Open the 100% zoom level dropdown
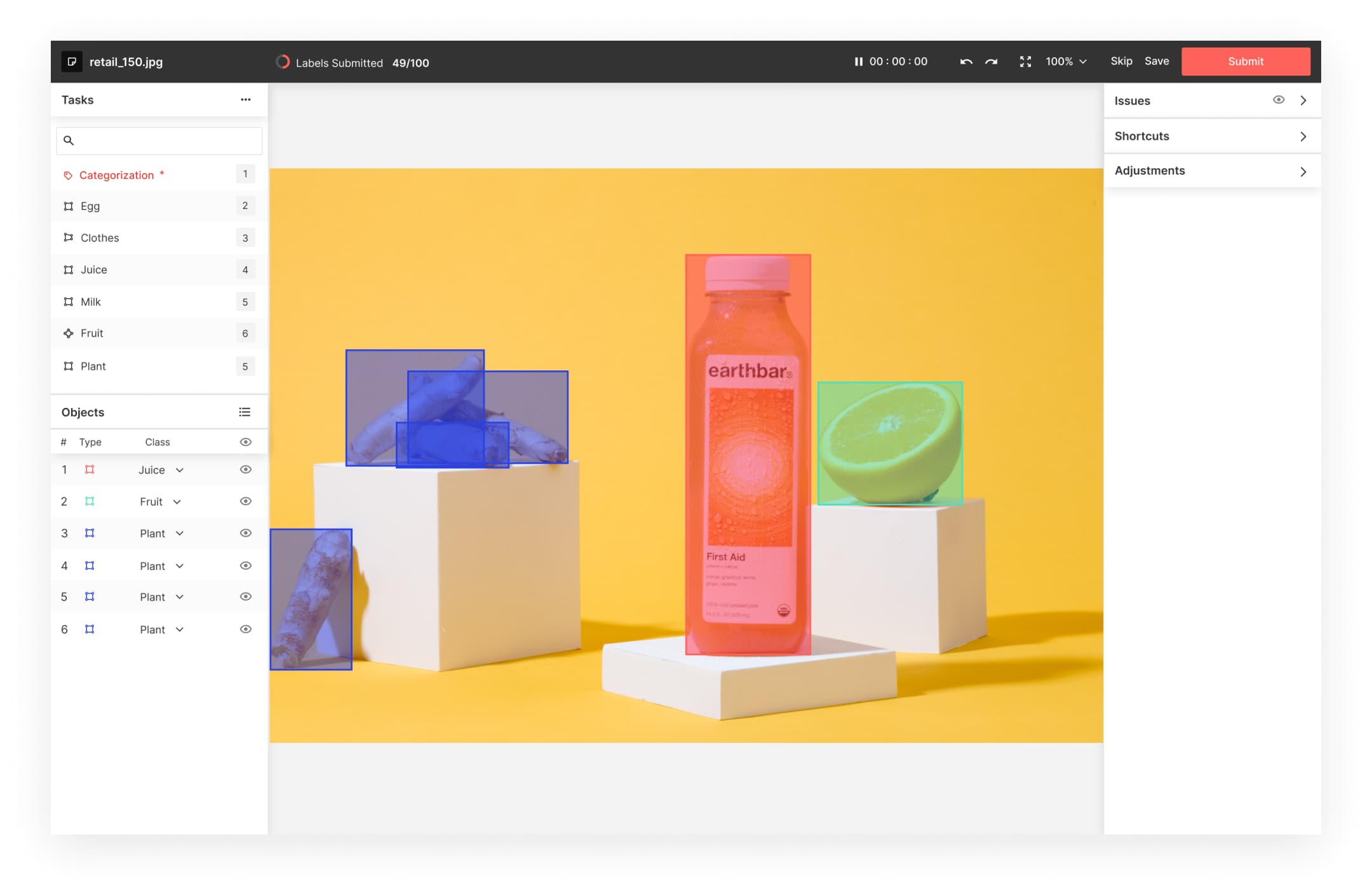The image size is (1372, 896). [1066, 62]
